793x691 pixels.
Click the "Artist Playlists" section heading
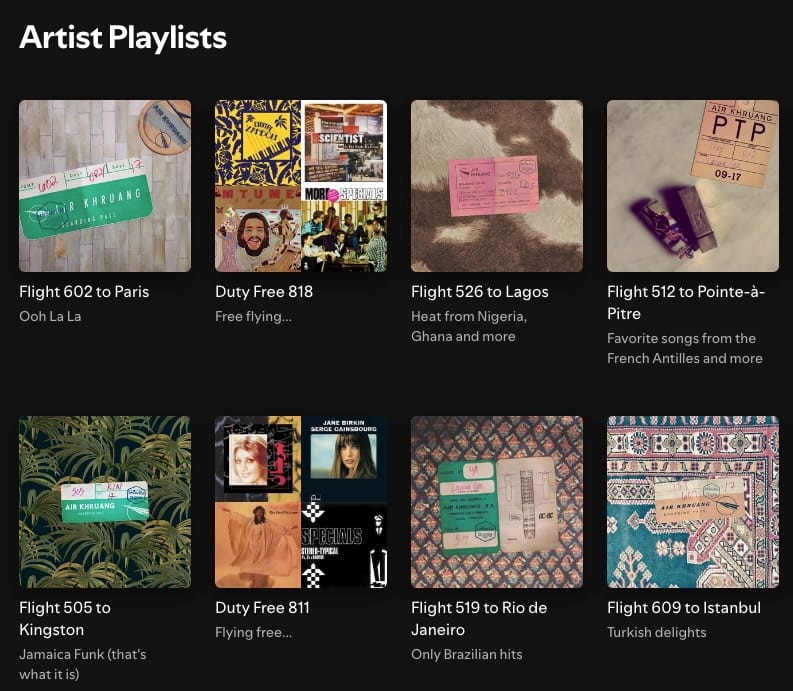click(123, 38)
